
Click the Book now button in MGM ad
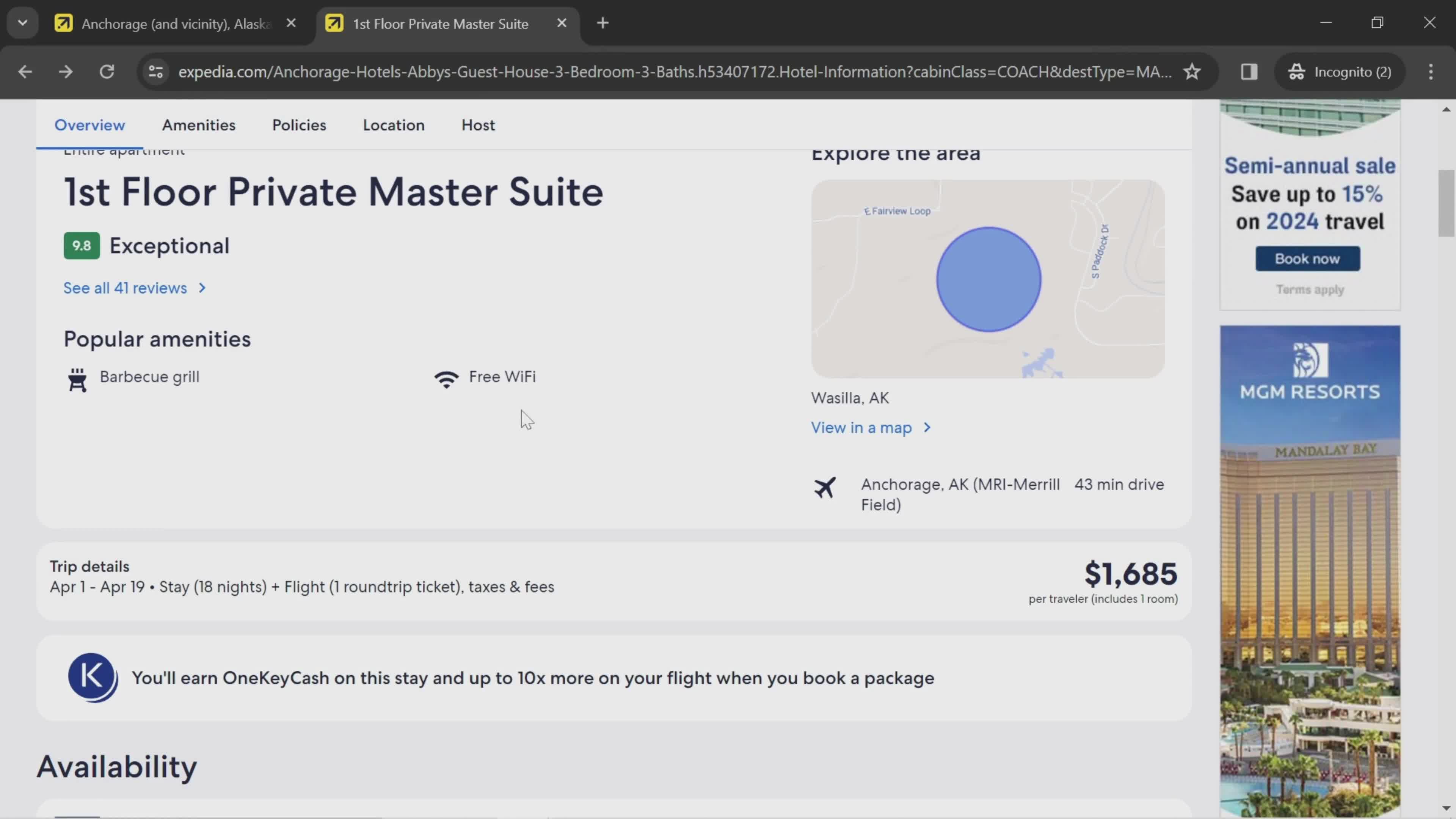[1308, 258]
